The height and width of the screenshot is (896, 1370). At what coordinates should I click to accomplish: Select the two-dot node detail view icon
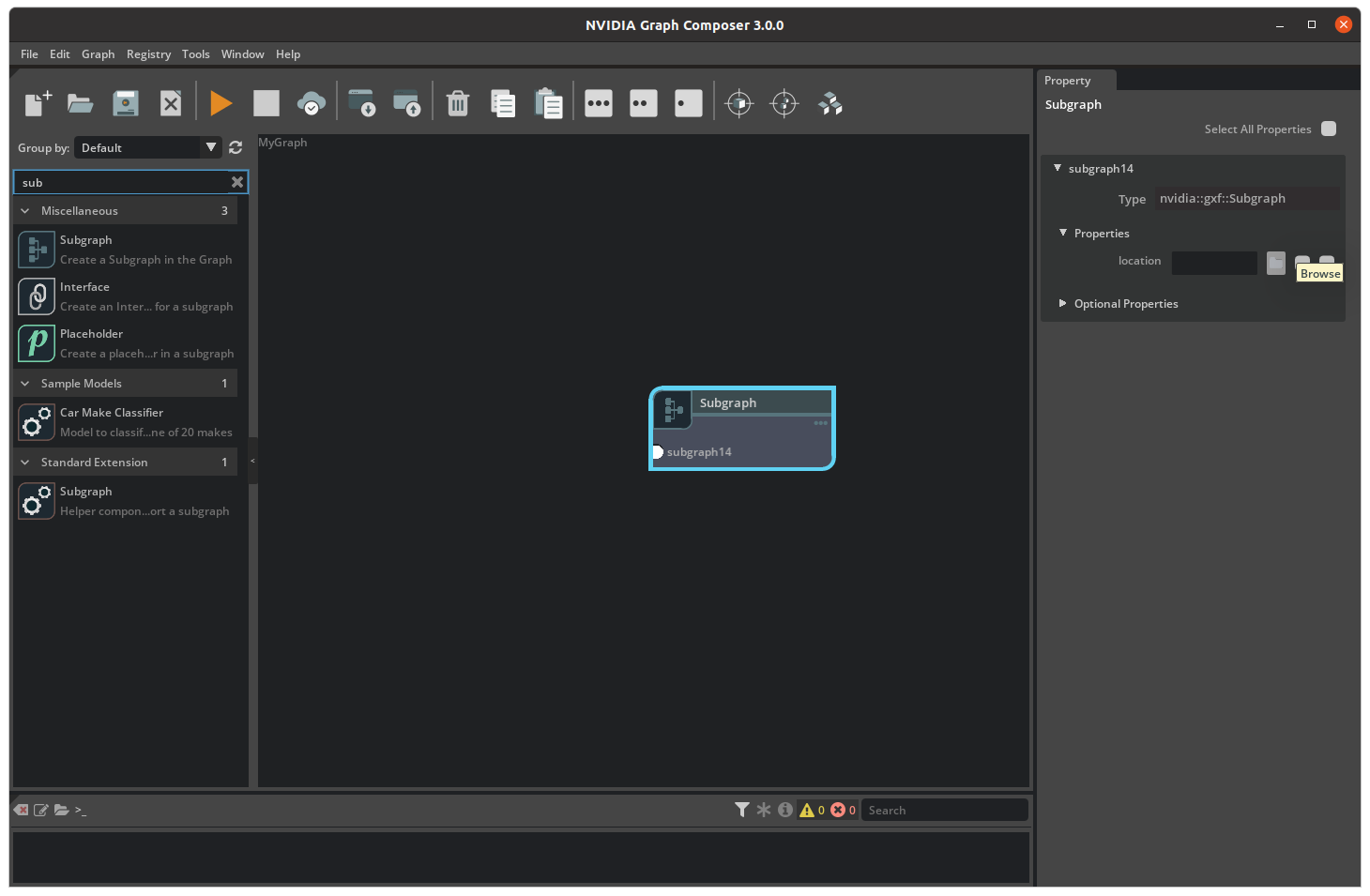click(644, 103)
